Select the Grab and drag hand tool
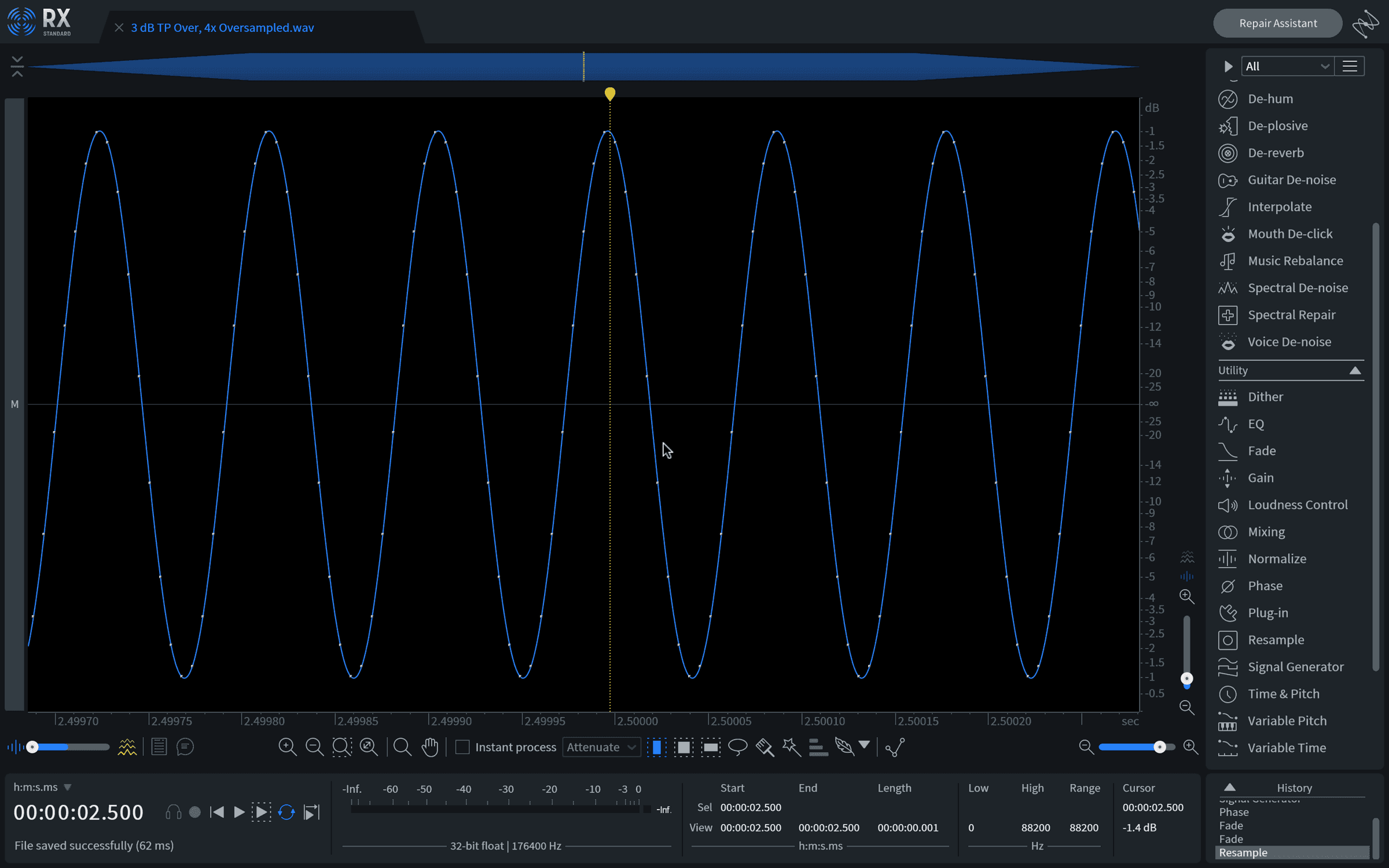1389x868 pixels. tap(430, 747)
